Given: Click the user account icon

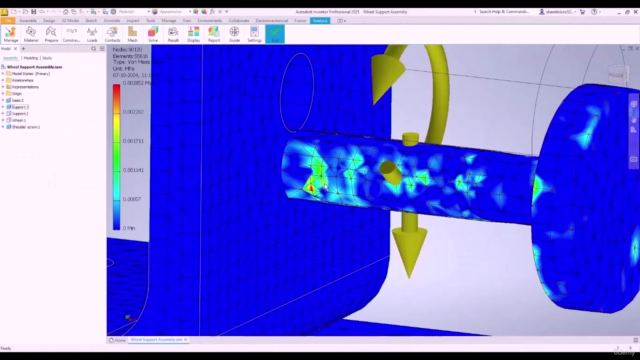Looking at the screenshot, I should click(542, 12).
